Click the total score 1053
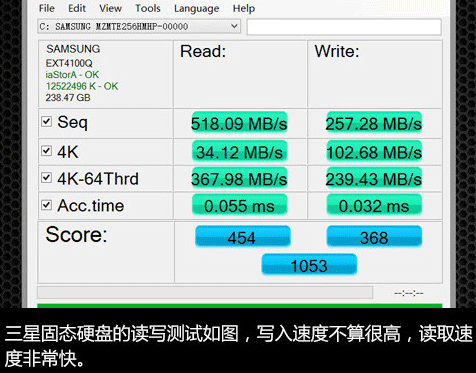This screenshot has width=476, height=373. click(309, 265)
